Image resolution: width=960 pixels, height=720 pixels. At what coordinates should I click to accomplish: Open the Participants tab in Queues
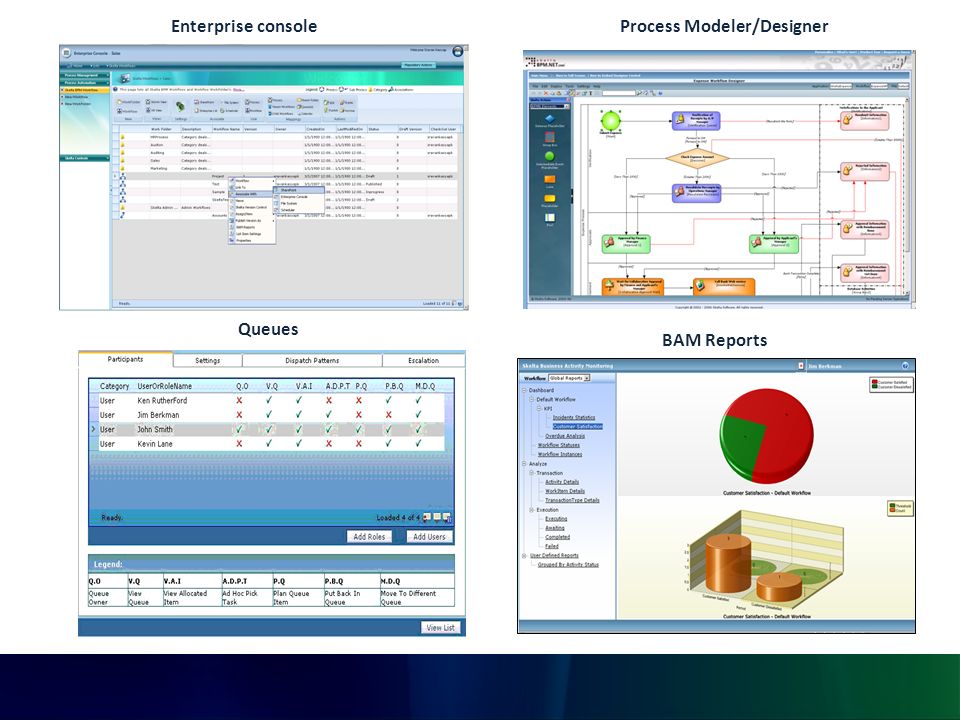pos(126,360)
